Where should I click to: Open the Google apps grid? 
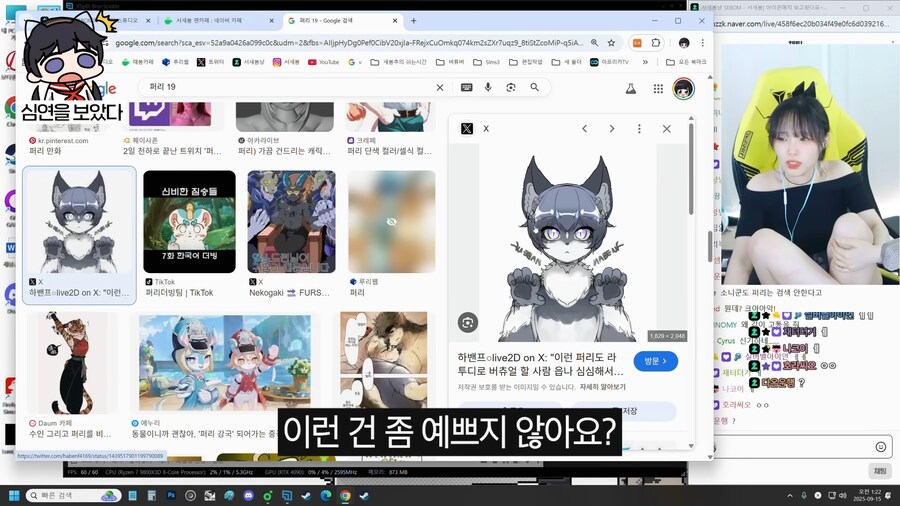coord(658,88)
